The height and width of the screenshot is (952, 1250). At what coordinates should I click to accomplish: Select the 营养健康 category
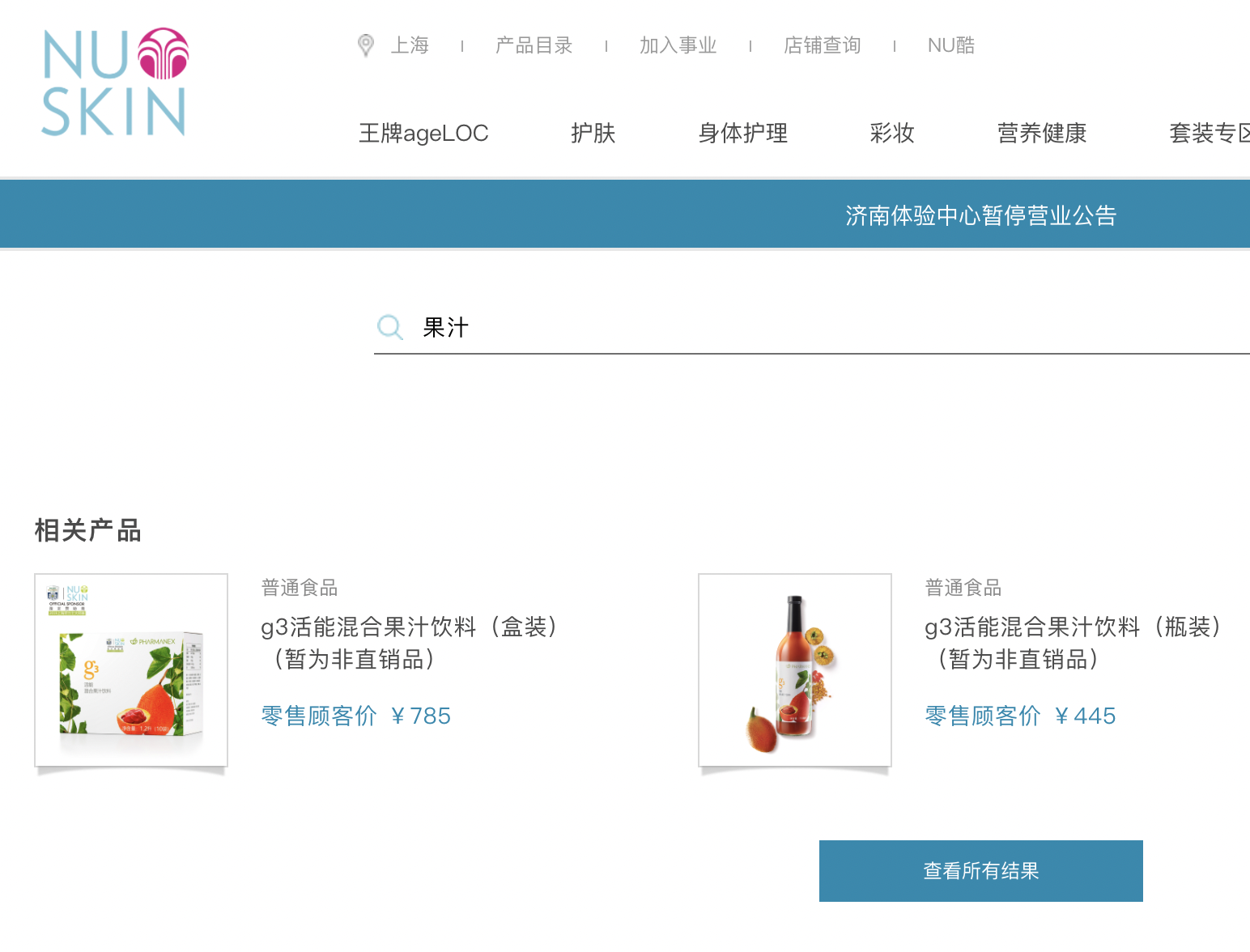tap(1043, 133)
